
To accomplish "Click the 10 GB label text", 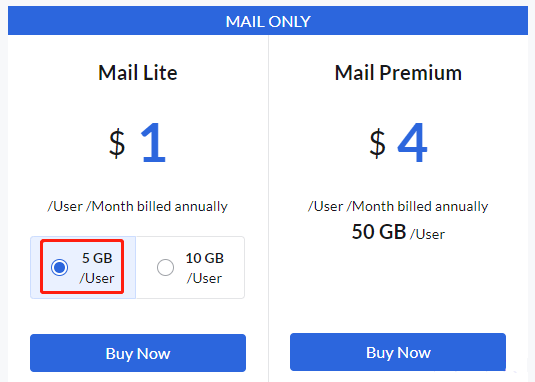I will click(205, 258).
